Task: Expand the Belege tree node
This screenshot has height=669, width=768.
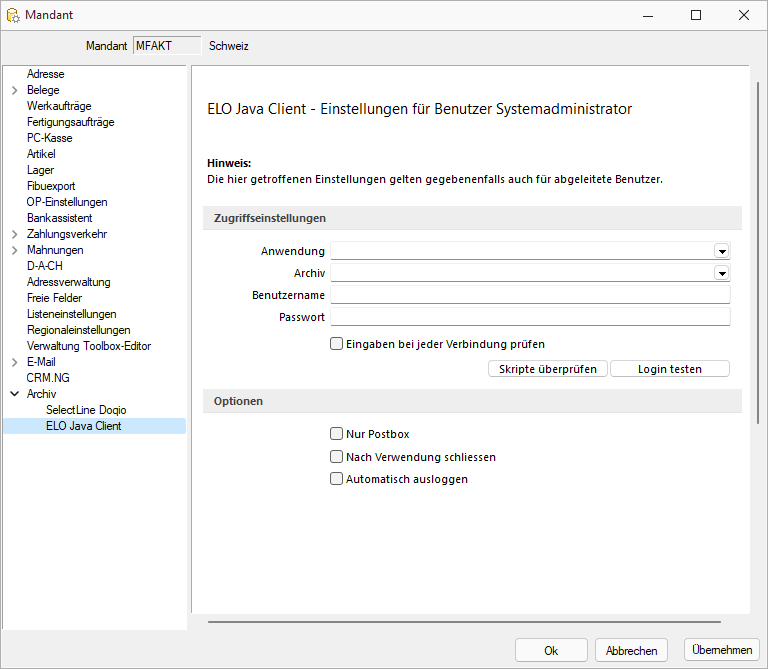Action: pos(15,90)
